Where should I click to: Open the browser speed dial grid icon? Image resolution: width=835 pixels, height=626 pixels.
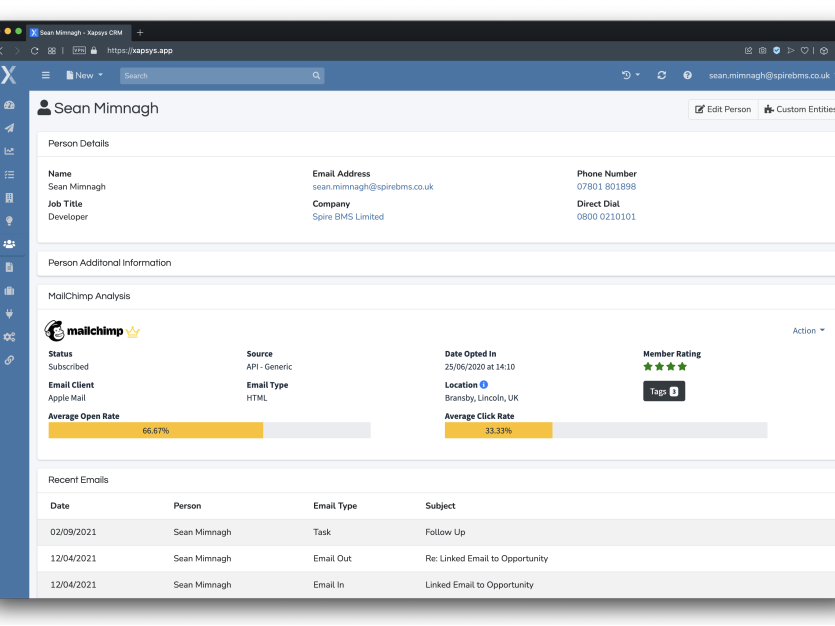pos(52,51)
